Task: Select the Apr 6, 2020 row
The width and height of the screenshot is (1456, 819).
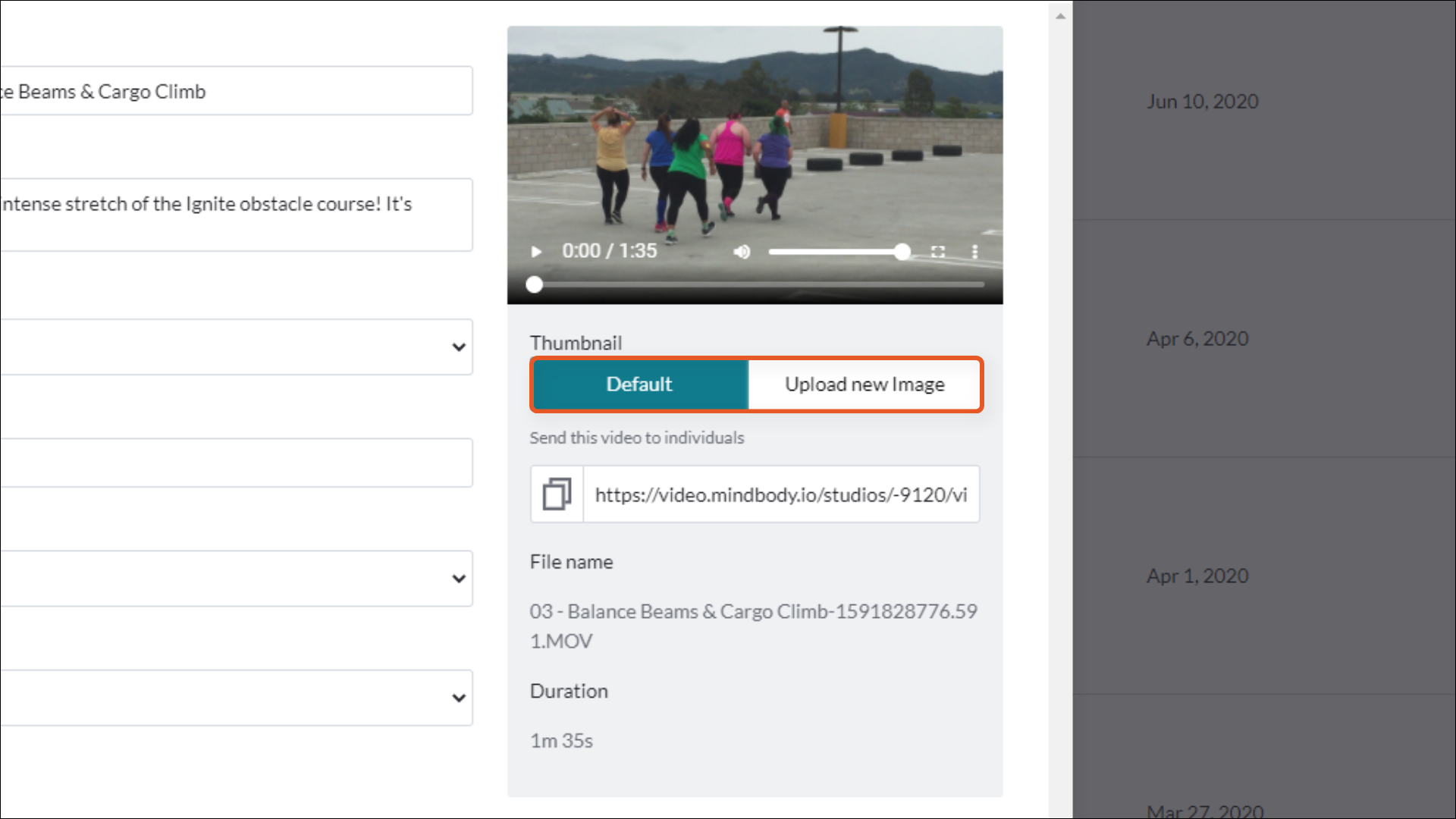Action: coord(1264,339)
